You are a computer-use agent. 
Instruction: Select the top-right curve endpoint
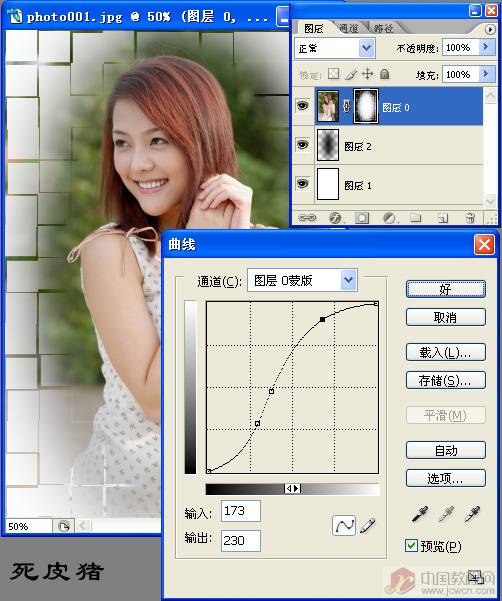tap(376, 304)
